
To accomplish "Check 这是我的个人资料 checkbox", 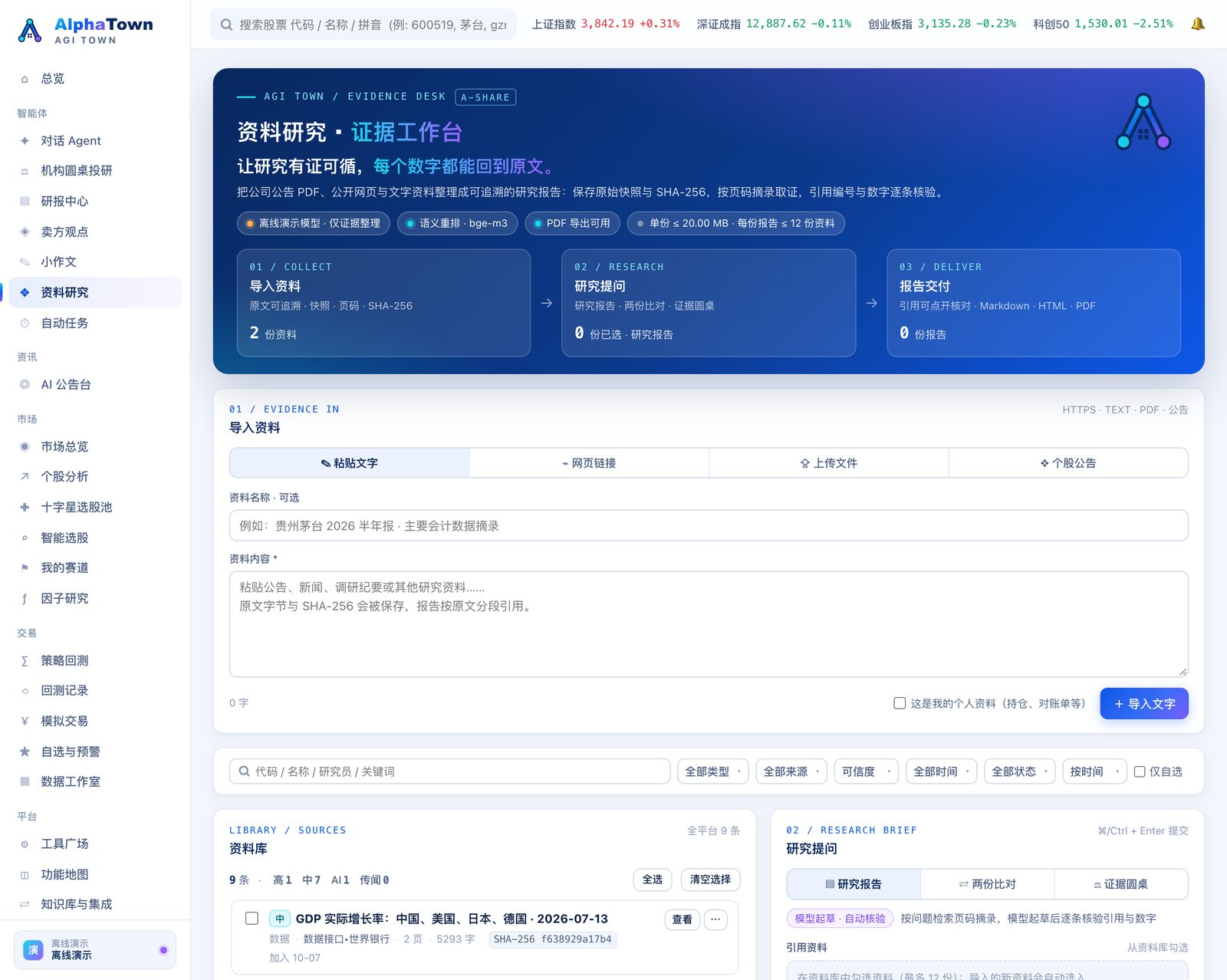I will 900,703.
